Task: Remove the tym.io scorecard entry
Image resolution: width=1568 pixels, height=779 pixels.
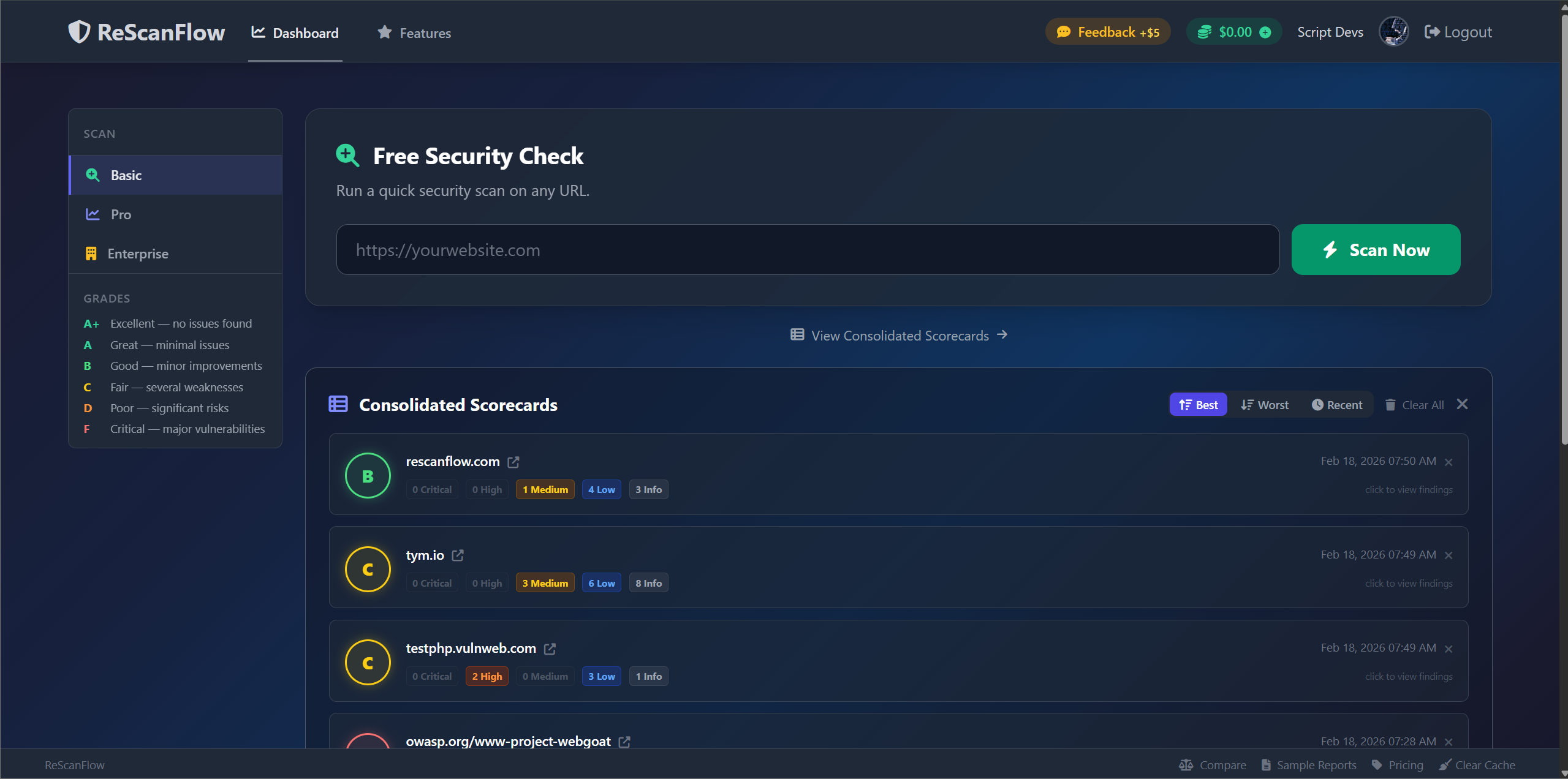Action: pyautogui.click(x=1449, y=555)
